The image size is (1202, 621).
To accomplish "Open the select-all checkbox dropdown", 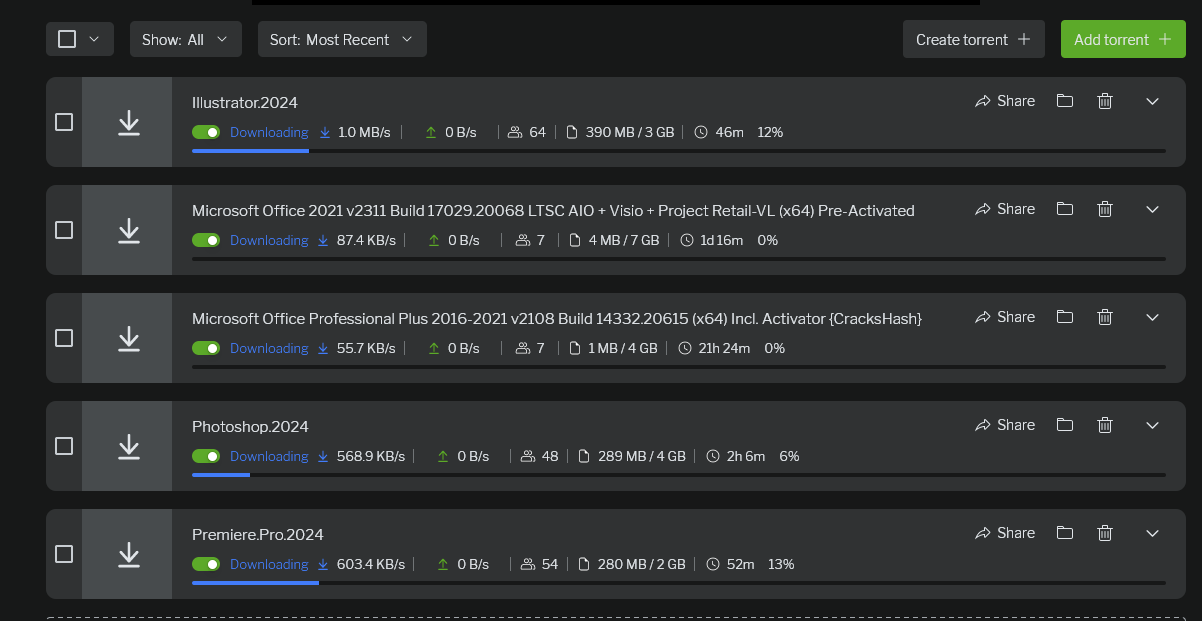I will click(x=80, y=39).
